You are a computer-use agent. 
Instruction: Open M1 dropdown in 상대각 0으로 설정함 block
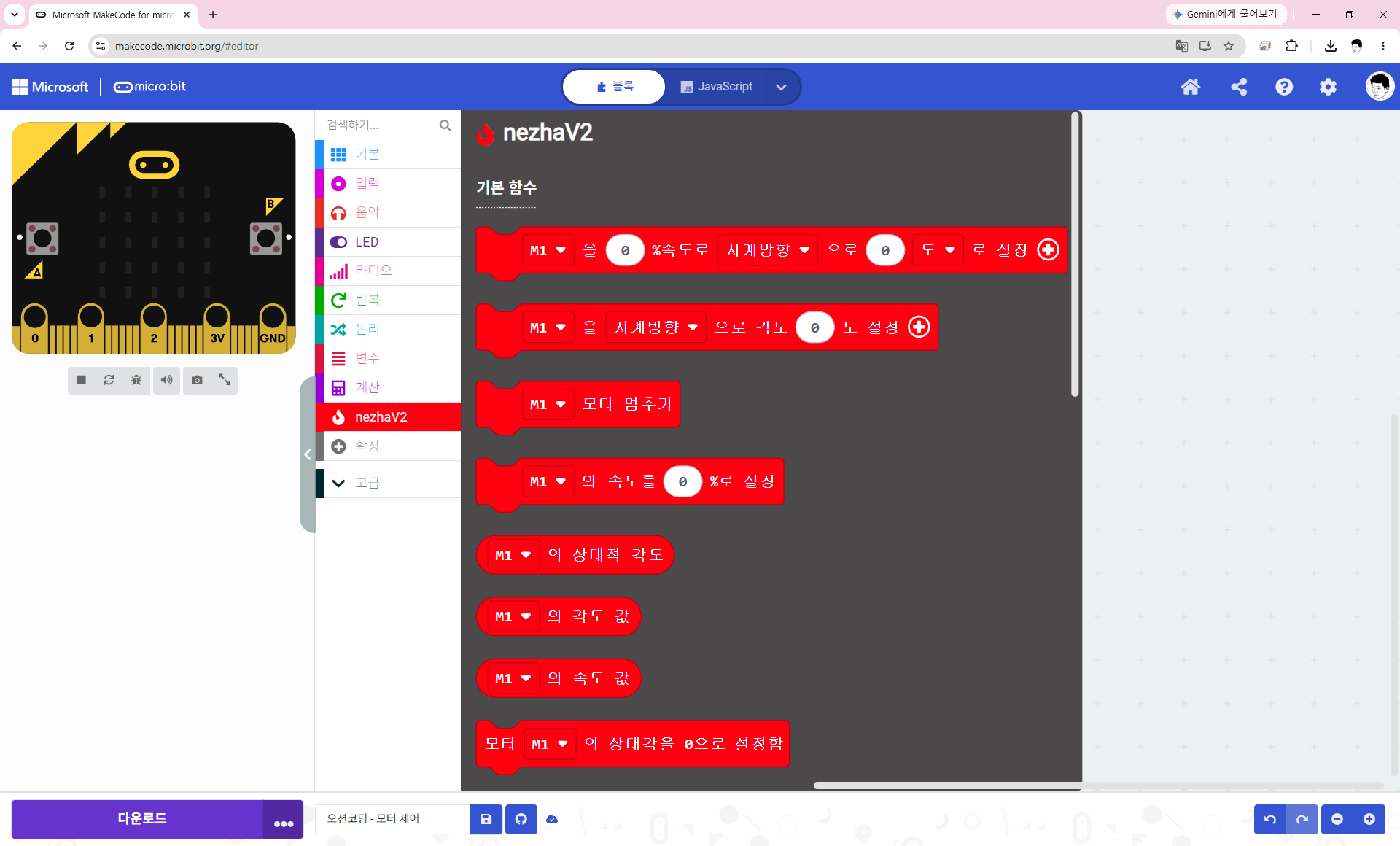point(550,744)
